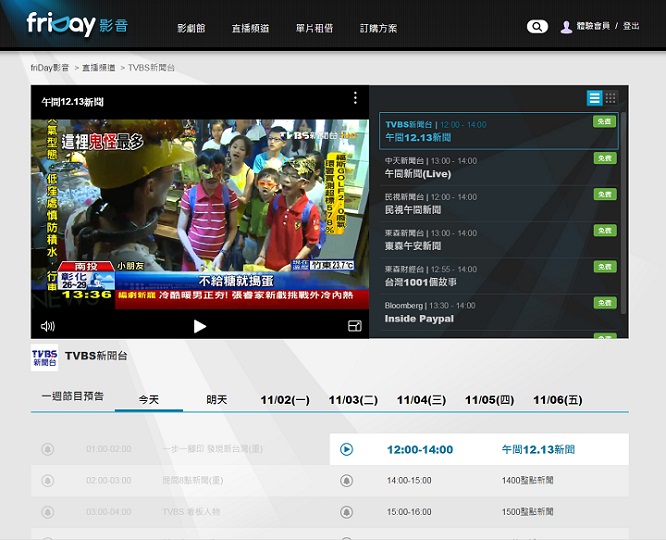The image size is (666, 540).
Task: Select the 11/02(一) schedule tab
Action: tap(285, 400)
